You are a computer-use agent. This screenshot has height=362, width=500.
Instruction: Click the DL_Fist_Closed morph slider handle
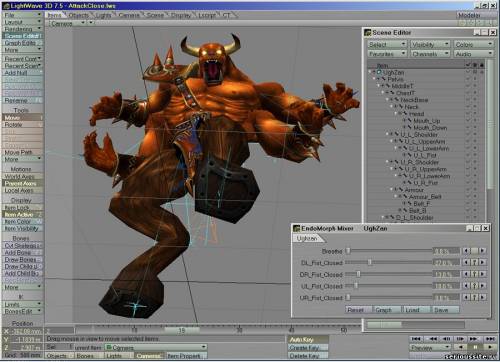[369, 262]
